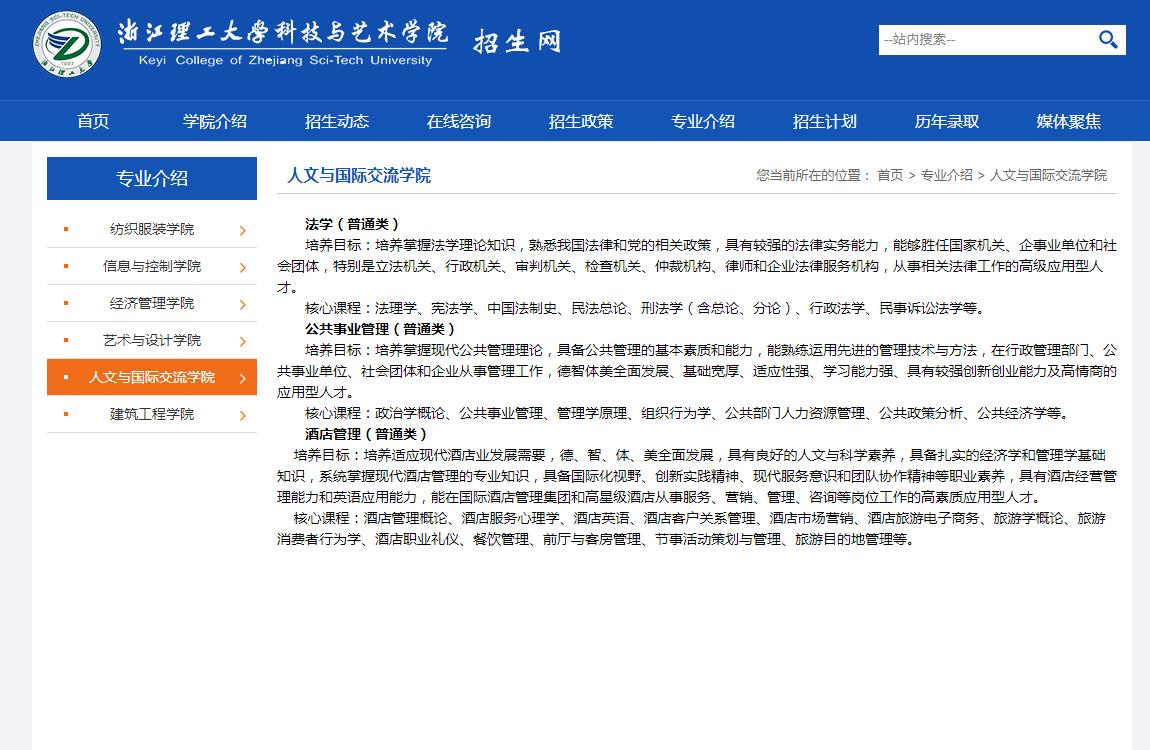Click the search magnifier icon
Viewport: 1150px width, 750px height.
pyautogui.click(x=1107, y=39)
